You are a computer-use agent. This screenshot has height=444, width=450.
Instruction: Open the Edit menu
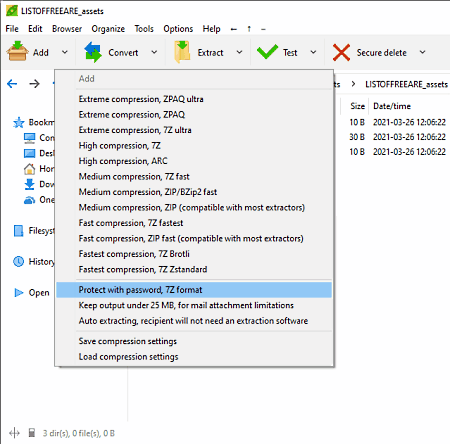[x=35, y=29]
